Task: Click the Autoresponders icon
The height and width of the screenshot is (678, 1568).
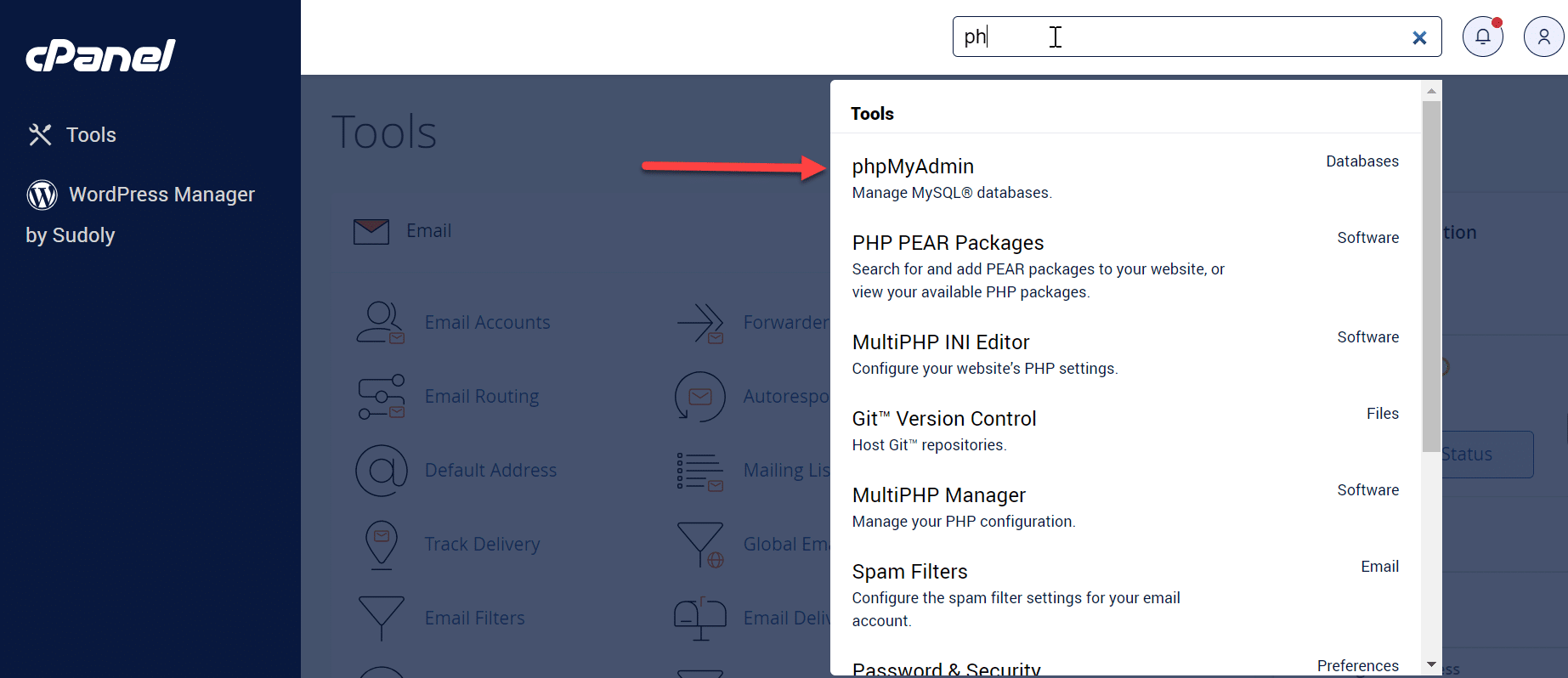Action: [699, 397]
